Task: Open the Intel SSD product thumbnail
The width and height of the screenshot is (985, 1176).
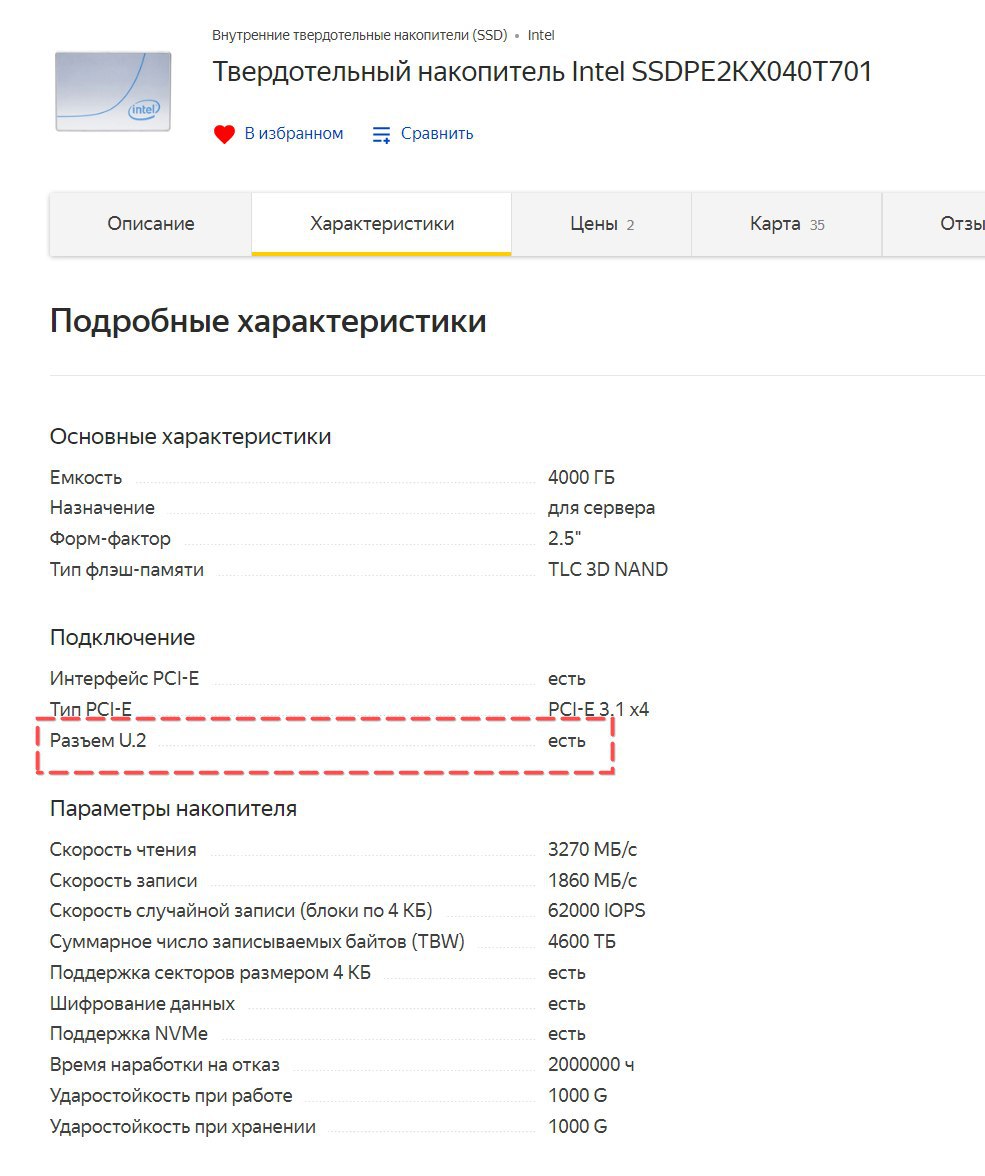Action: [x=113, y=91]
